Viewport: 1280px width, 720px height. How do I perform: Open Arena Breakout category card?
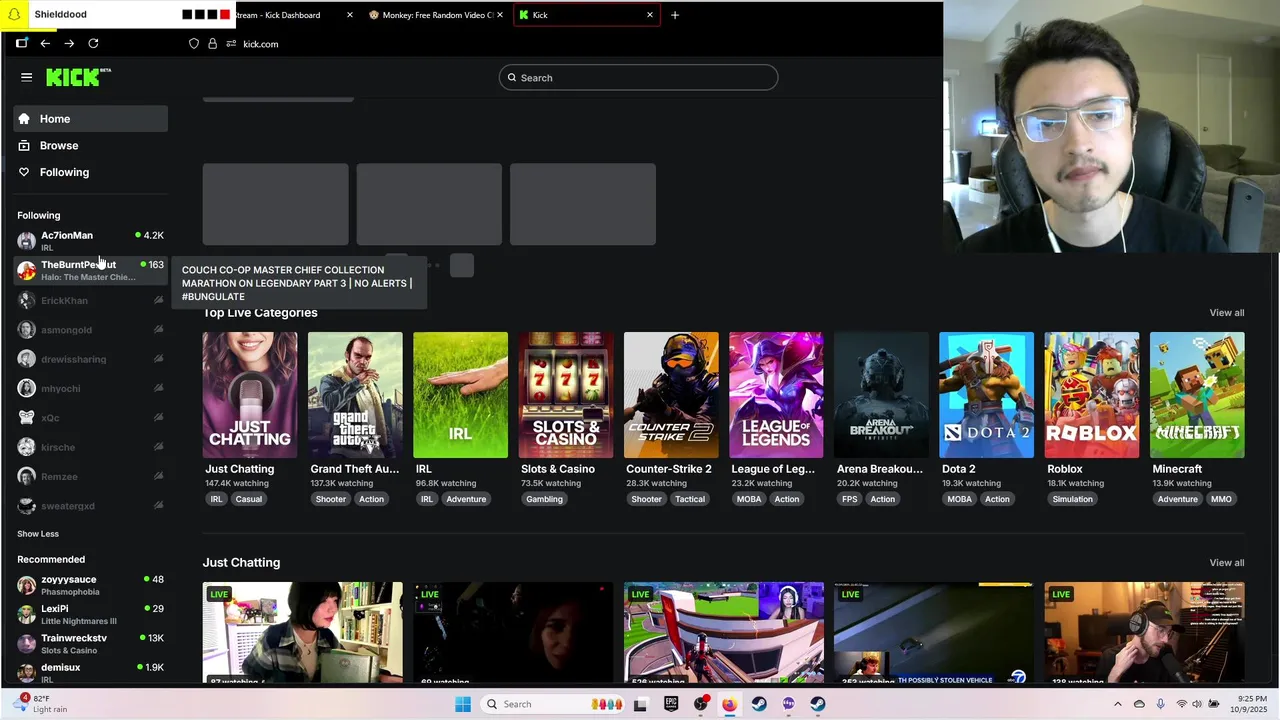(881, 395)
